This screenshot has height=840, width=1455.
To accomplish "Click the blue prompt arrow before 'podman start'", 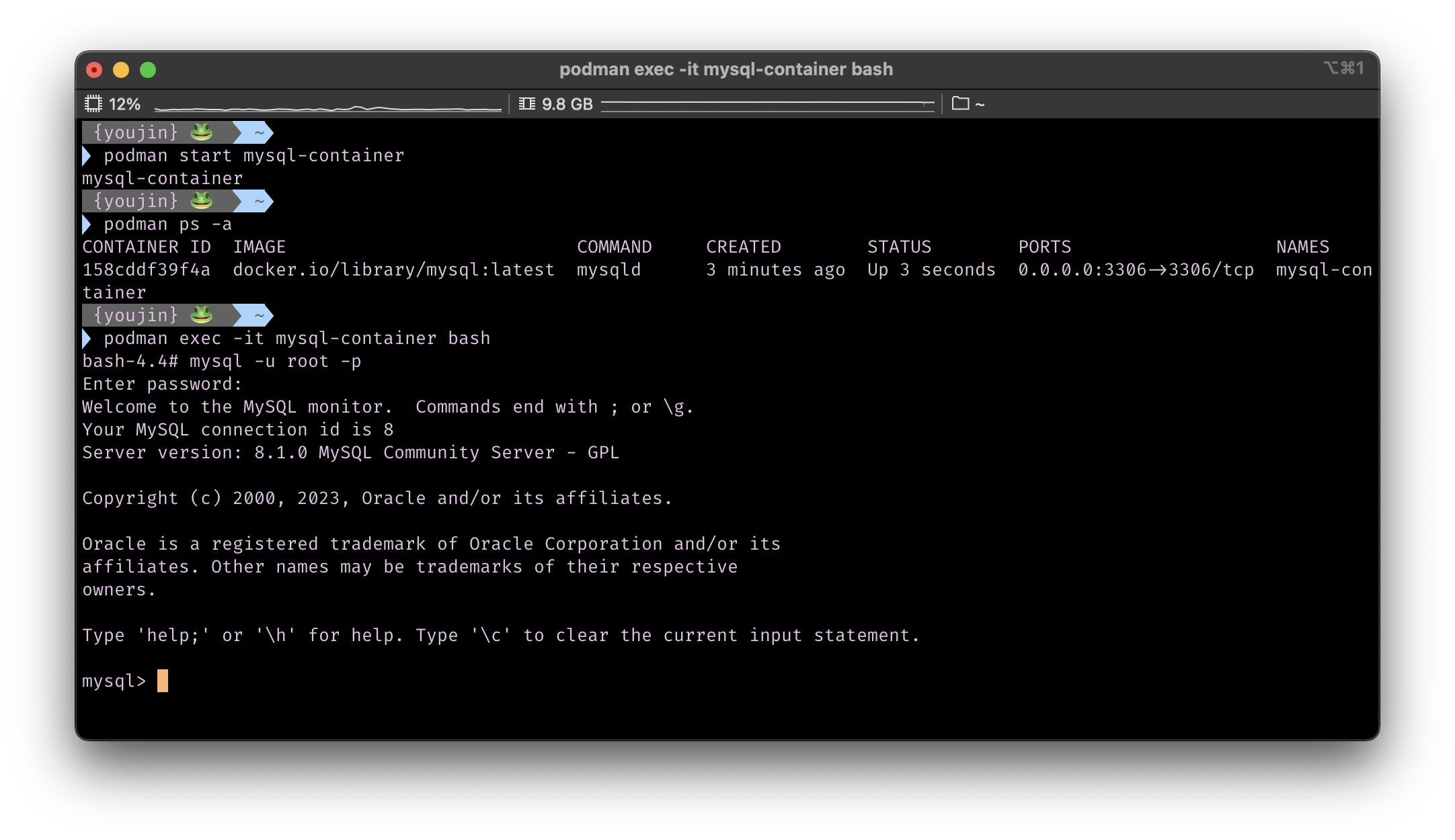I will pyautogui.click(x=87, y=156).
